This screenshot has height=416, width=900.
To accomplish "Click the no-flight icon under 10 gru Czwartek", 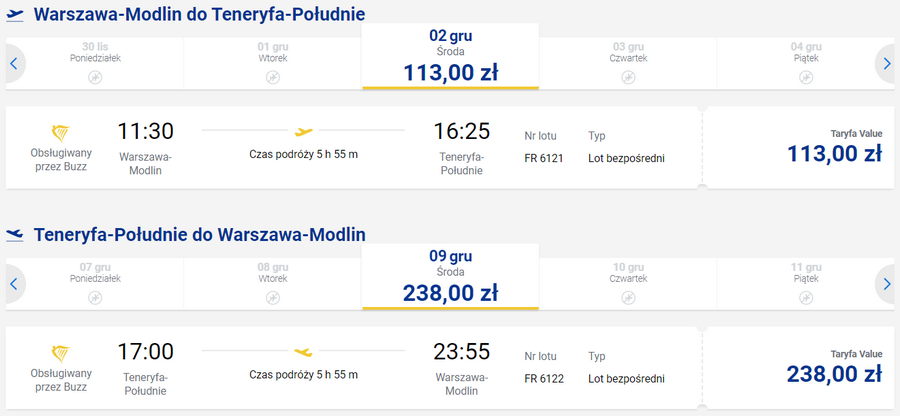I will click(x=629, y=298).
